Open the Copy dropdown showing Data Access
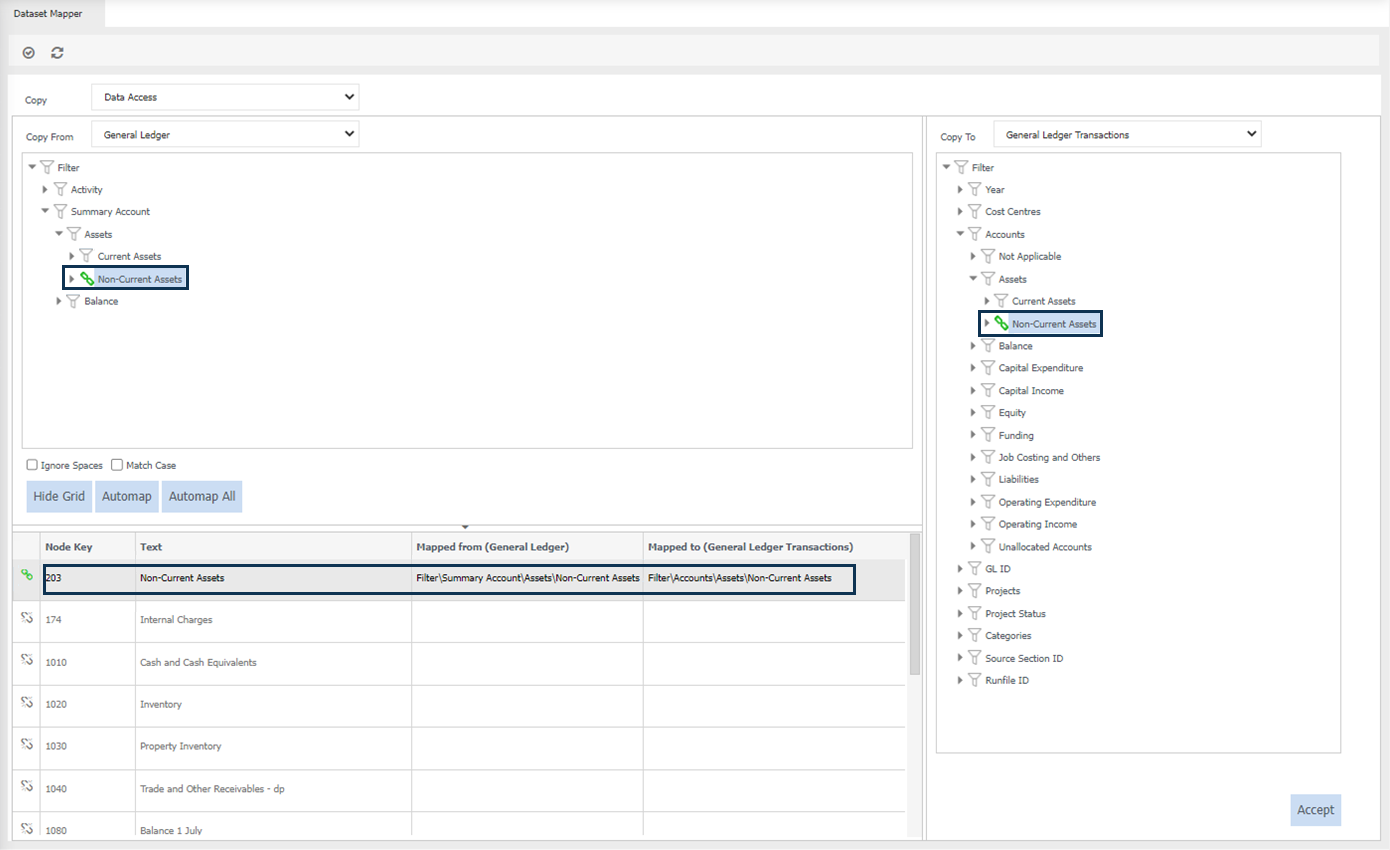 pyautogui.click(x=225, y=97)
